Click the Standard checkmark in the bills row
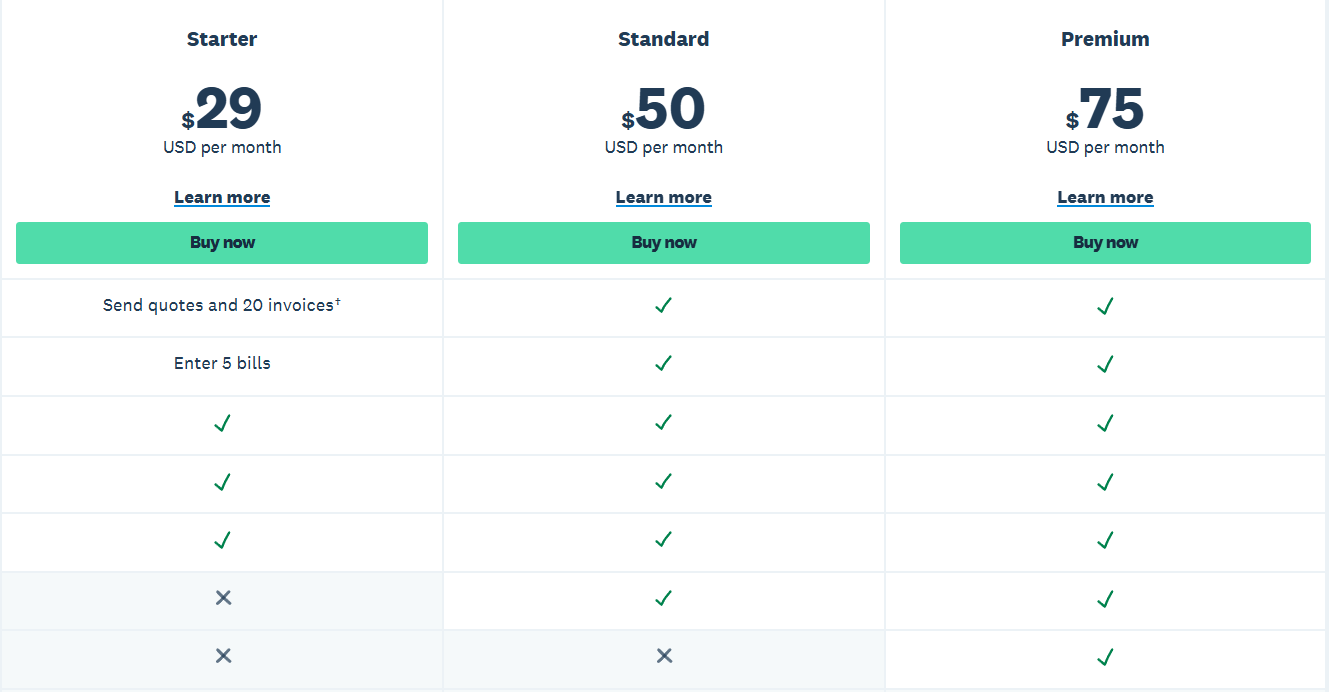This screenshot has width=1329, height=692. tap(663, 364)
